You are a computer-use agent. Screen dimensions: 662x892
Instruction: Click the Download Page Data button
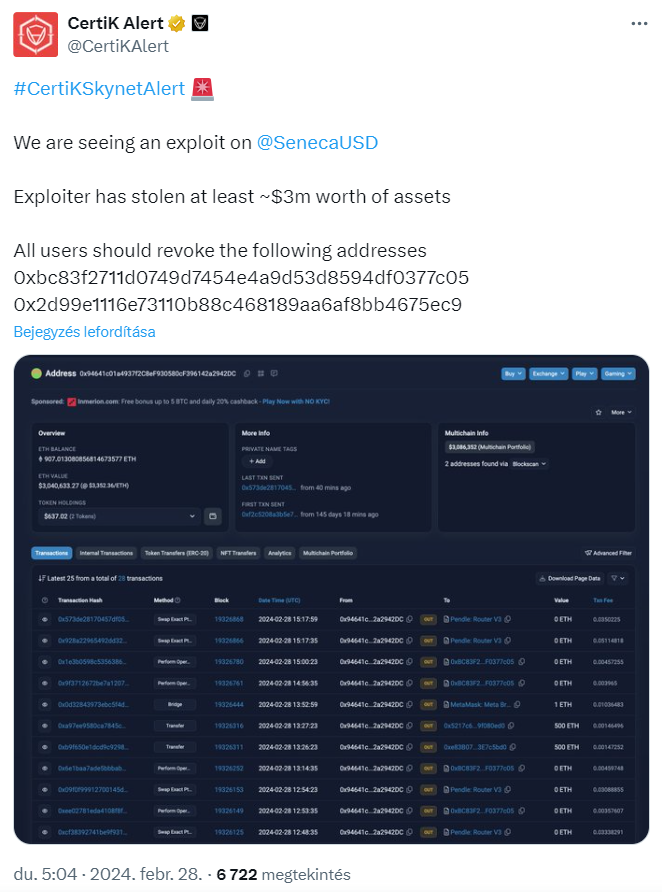click(570, 579)
